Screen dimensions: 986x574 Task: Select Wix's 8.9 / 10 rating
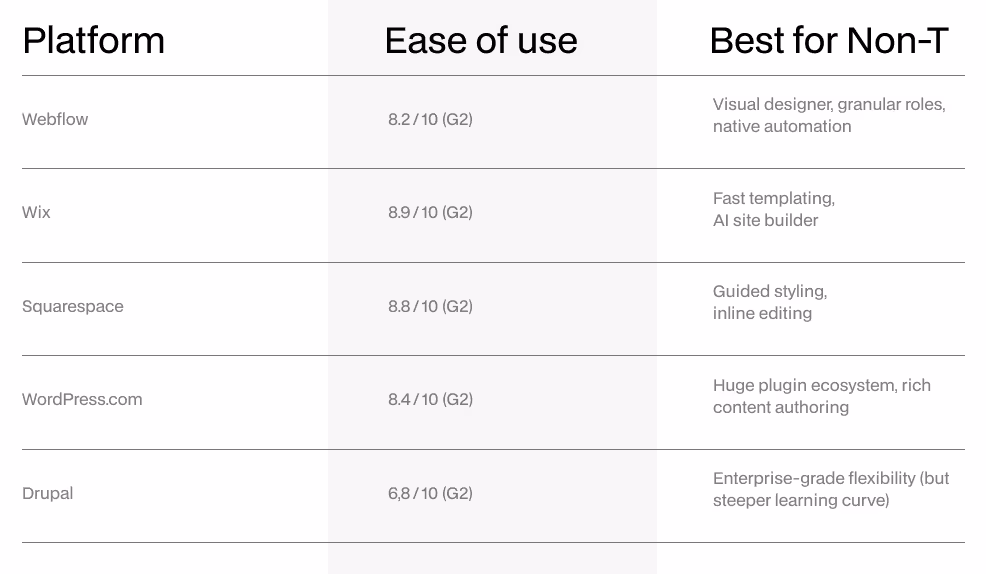pos(430,212)
